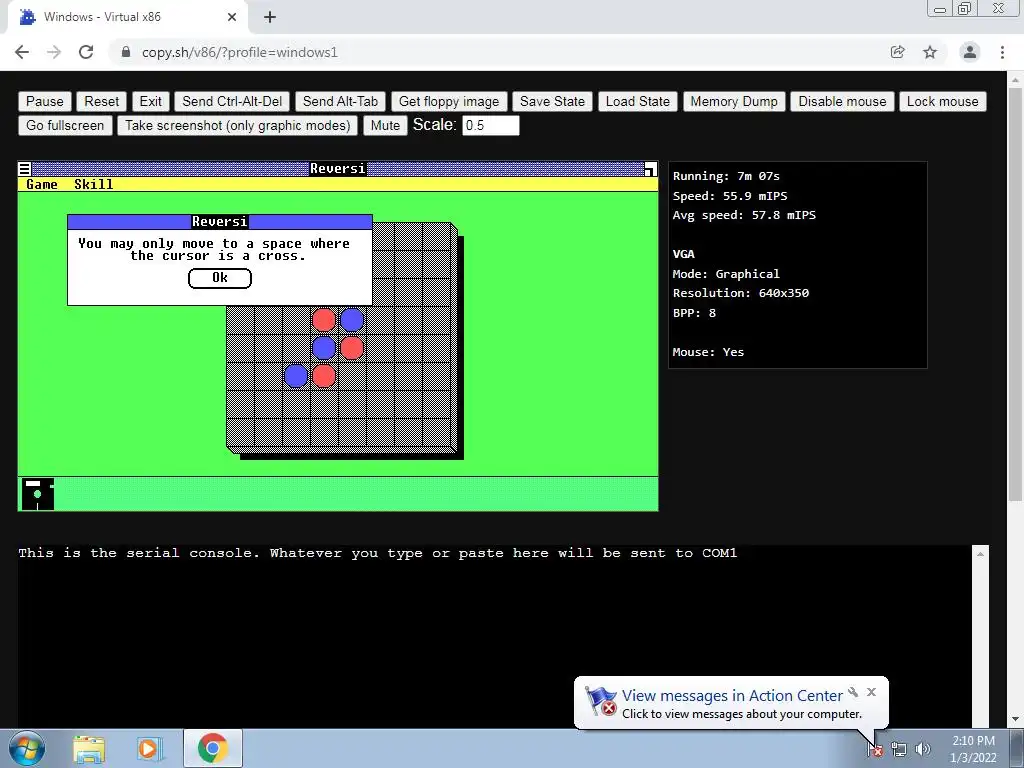Click the Pause emulator button
1024x768 pixels.
44,101
